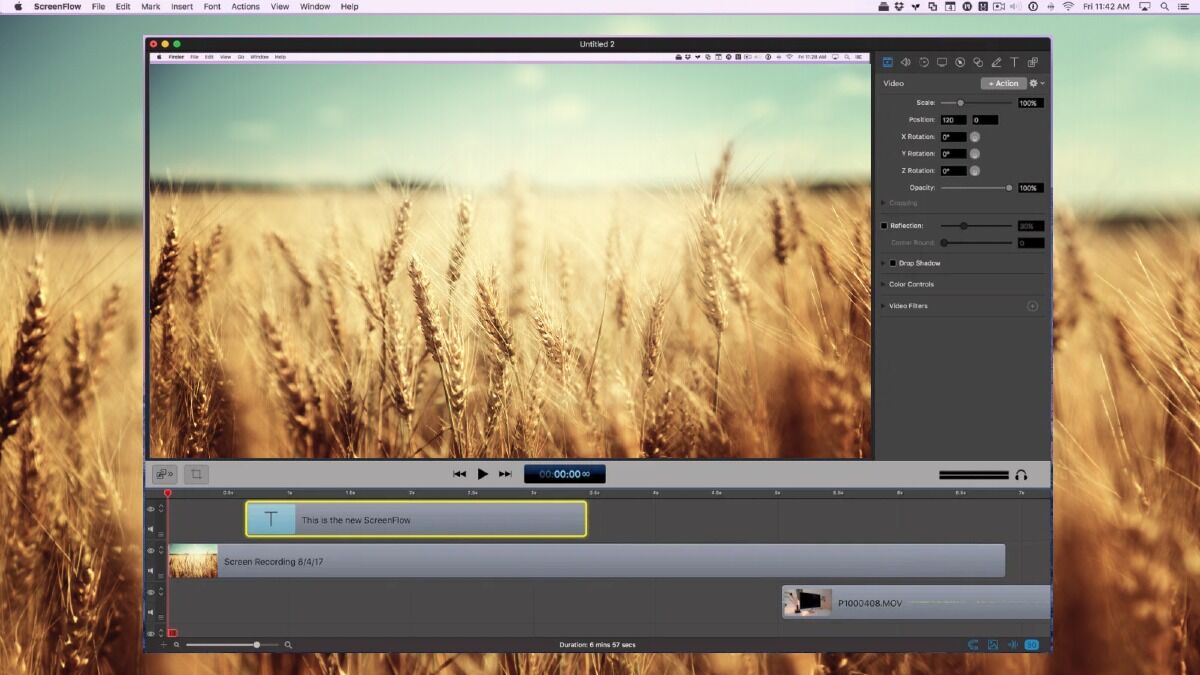Open the Audio properties panel icon

point(906,61)
